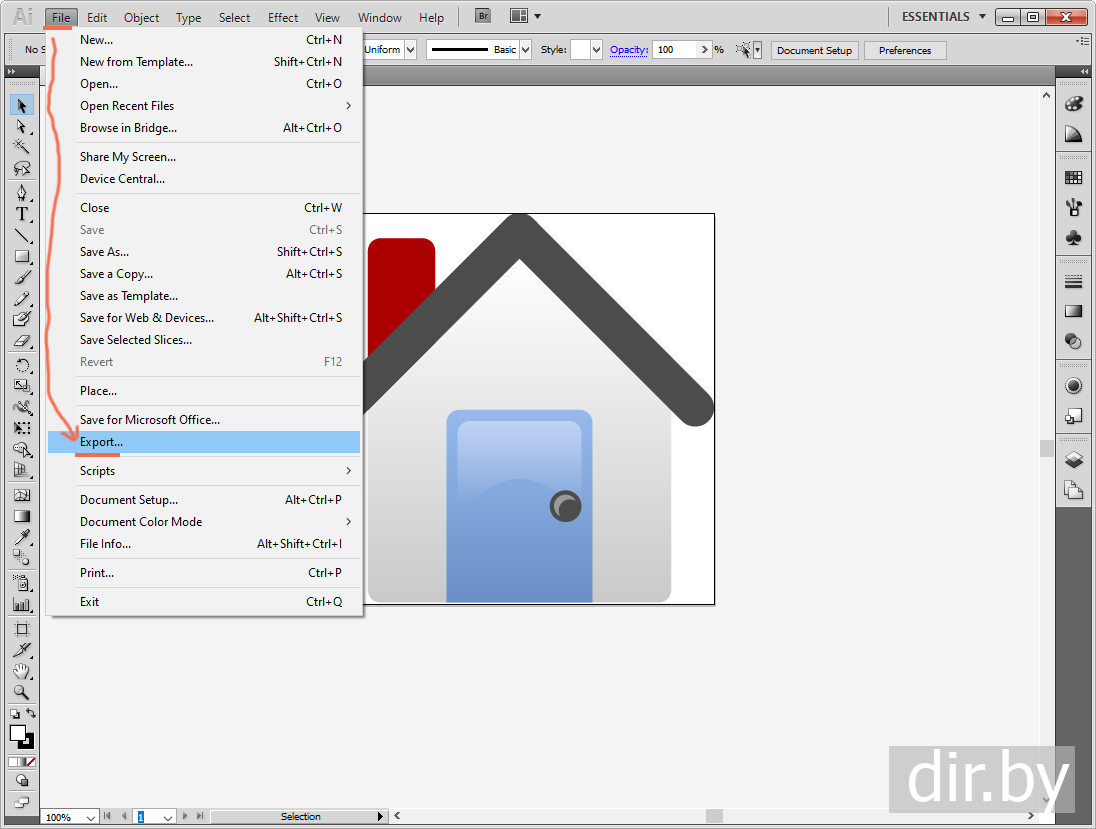Go to next artboard button
Viewport: 1096px width, 829px height.
click(185, 816)
